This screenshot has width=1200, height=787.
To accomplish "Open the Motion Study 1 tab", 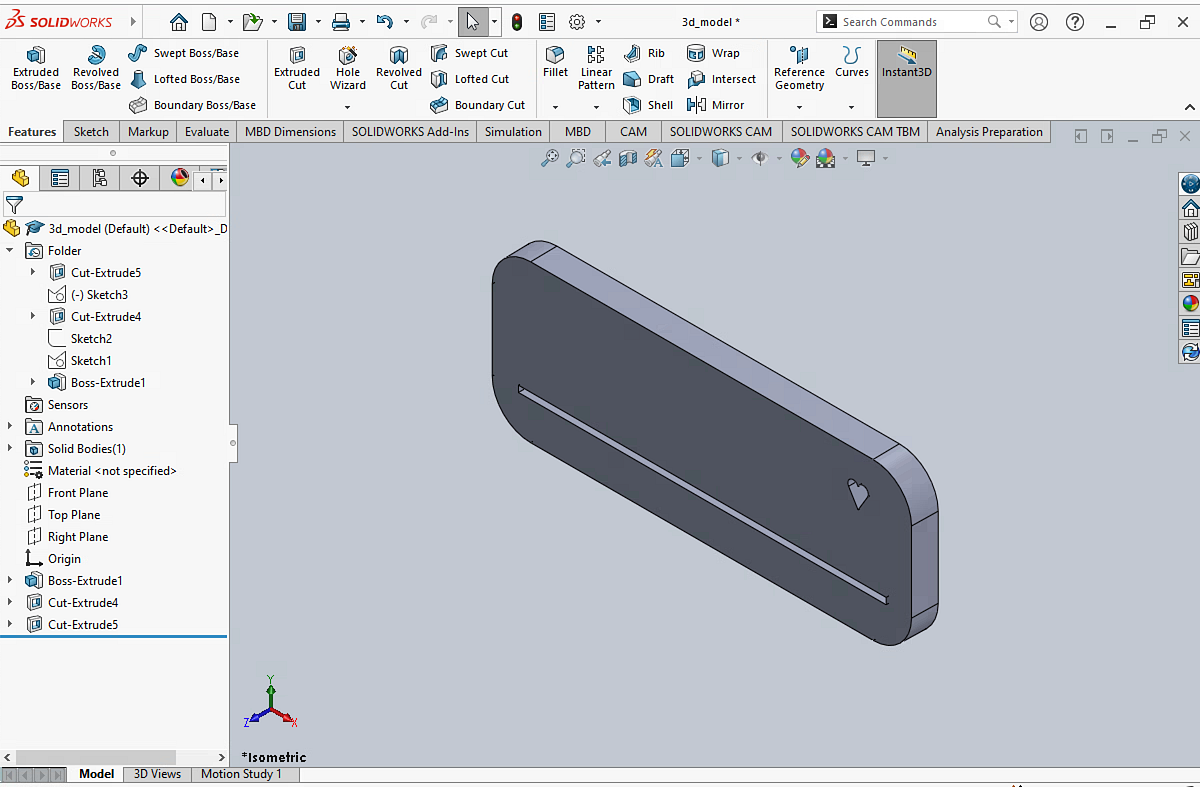I will [x=241, y=774].
